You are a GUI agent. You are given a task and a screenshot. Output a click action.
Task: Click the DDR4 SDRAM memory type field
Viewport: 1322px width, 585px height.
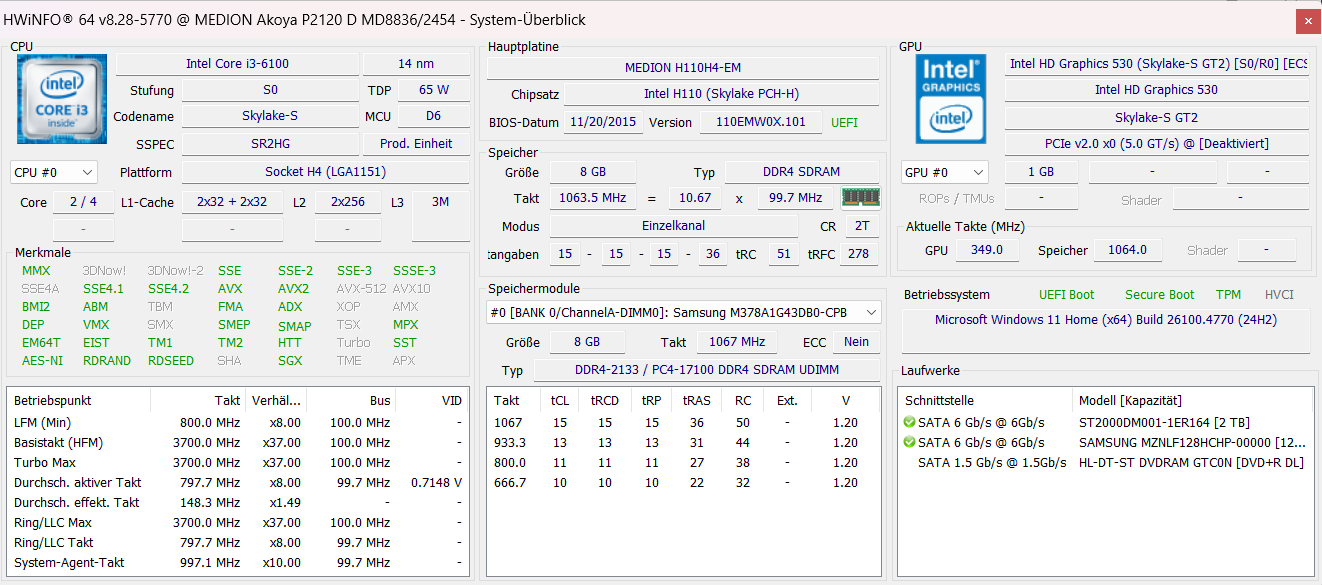pyautogui.click(x=802, y=173)
